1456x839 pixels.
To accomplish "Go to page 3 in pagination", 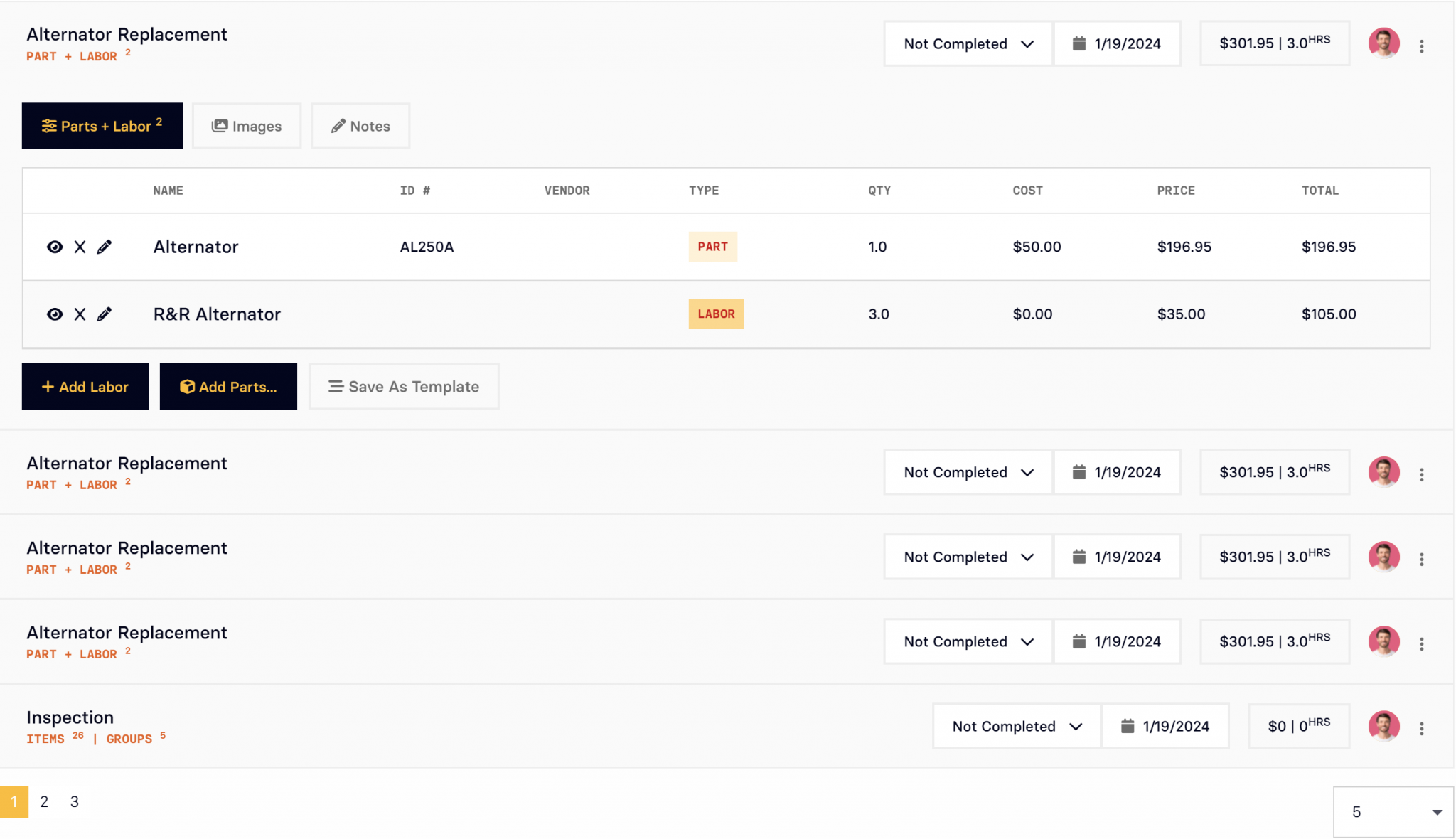I will click(74, 801).
